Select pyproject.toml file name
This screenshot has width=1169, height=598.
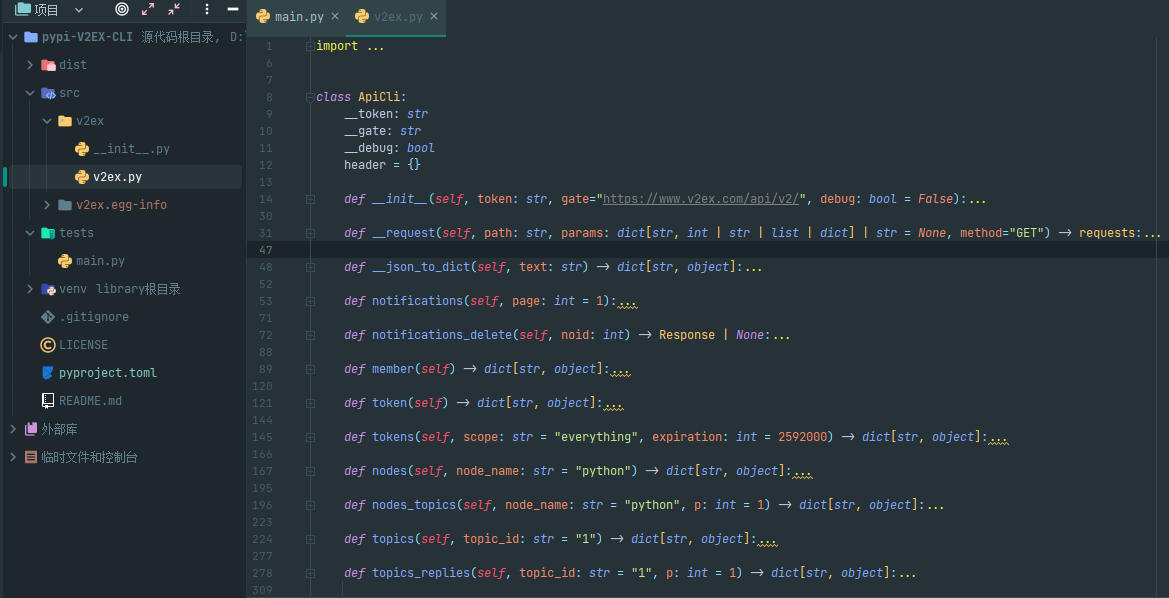tap(108, 373)
